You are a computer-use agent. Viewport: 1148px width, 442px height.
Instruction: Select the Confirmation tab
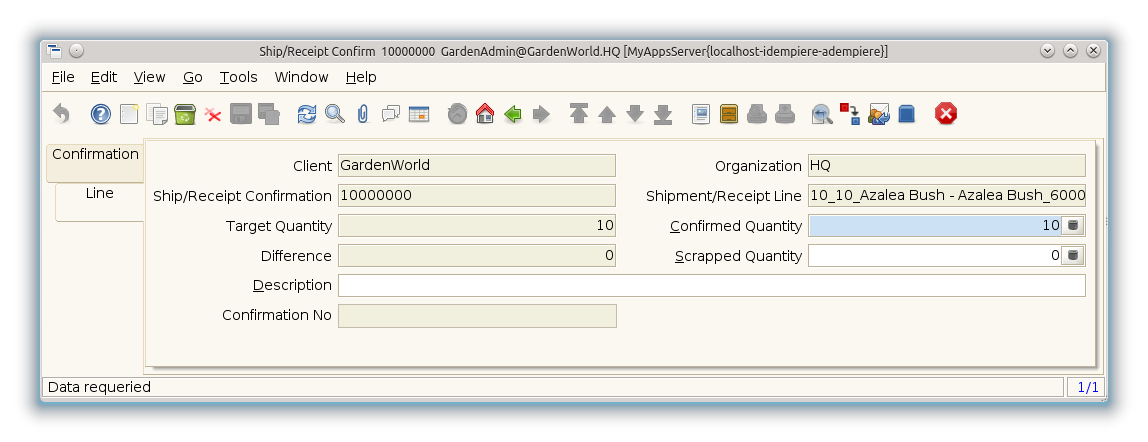pyautogui.click(x=95, y=155)
